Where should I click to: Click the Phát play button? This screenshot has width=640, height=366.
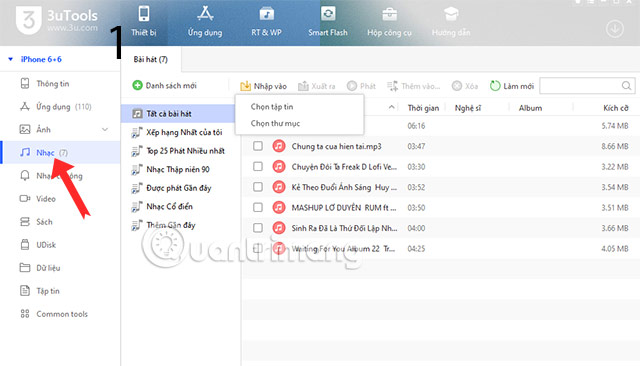[361, 86]
